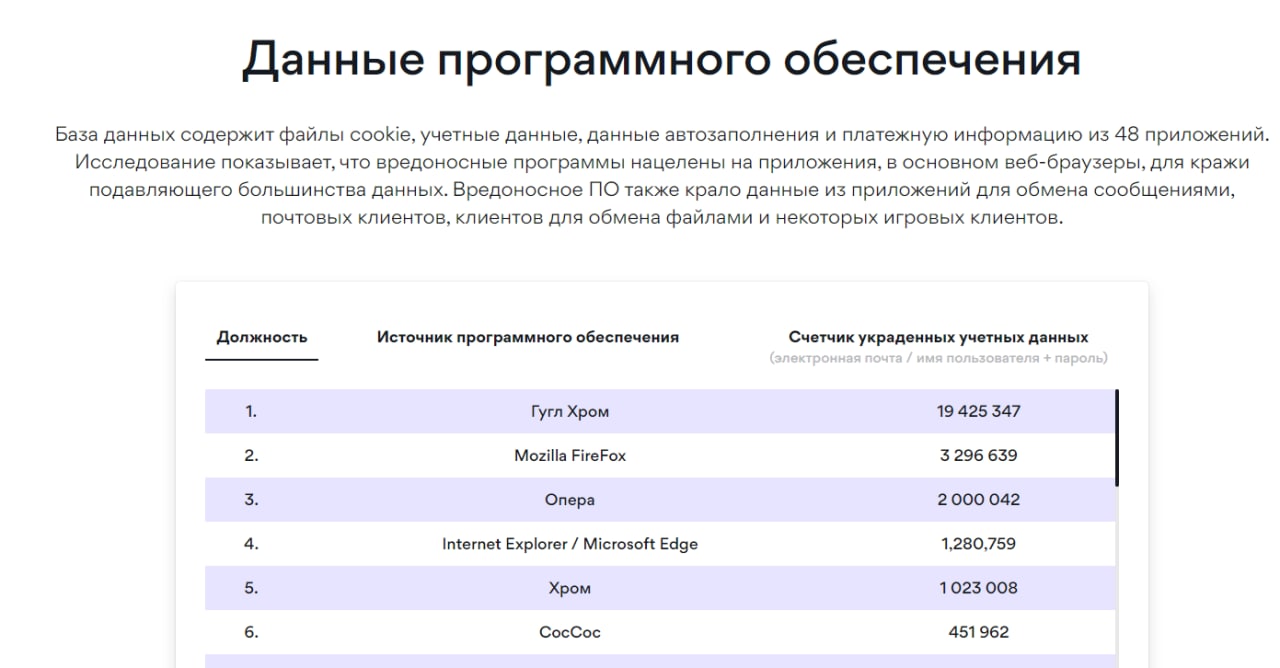This screenshot has height=668, width=1280.
Task: Sort by the Должность column header
Action: 262,337
